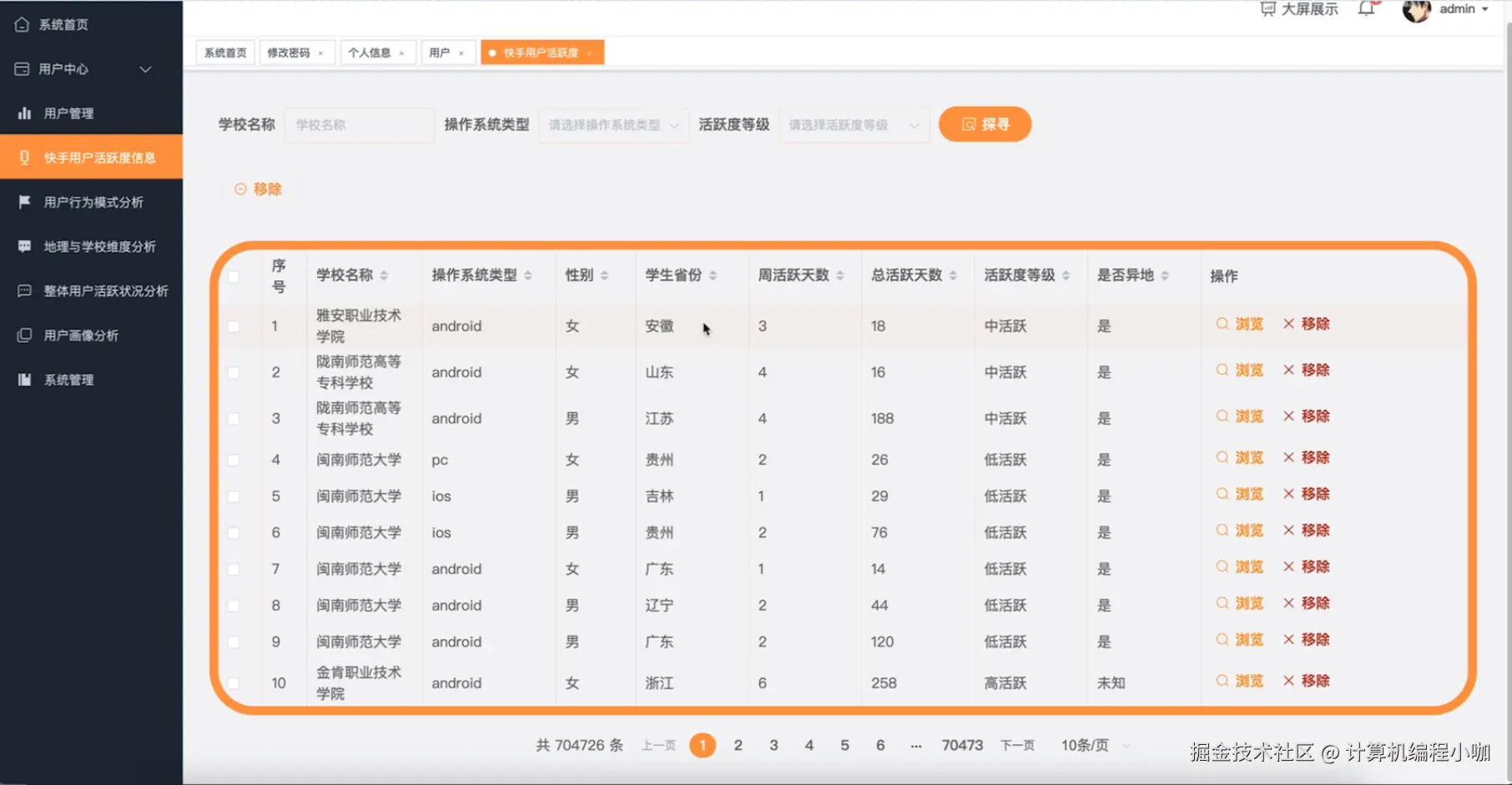Image resolution: width=1512 pixels, height=785 pixels.
Task: Click 移除 for row 1 雅安职业技术学院
Action: [x=1307, y=324]
